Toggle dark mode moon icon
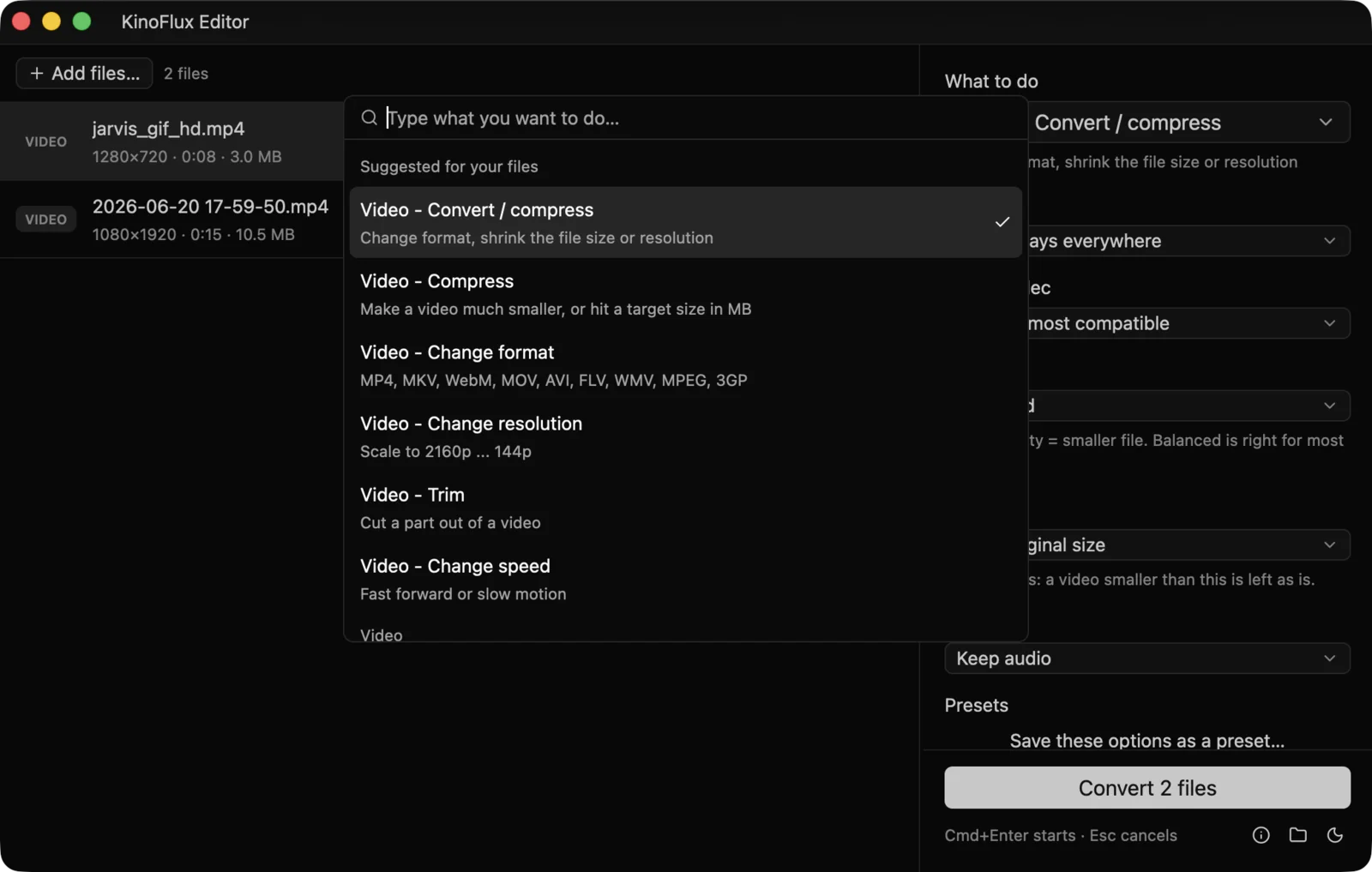Screen dimensions: 1372x872 pos(1335,835)
